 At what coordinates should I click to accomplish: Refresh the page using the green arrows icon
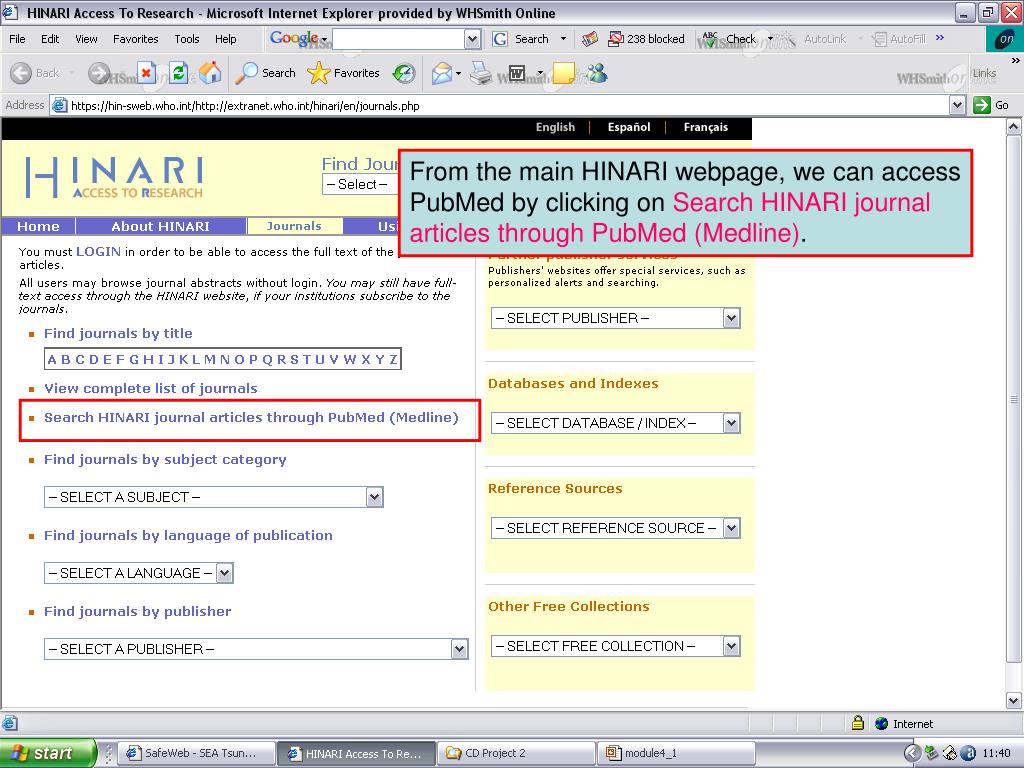tap(179, 73)
